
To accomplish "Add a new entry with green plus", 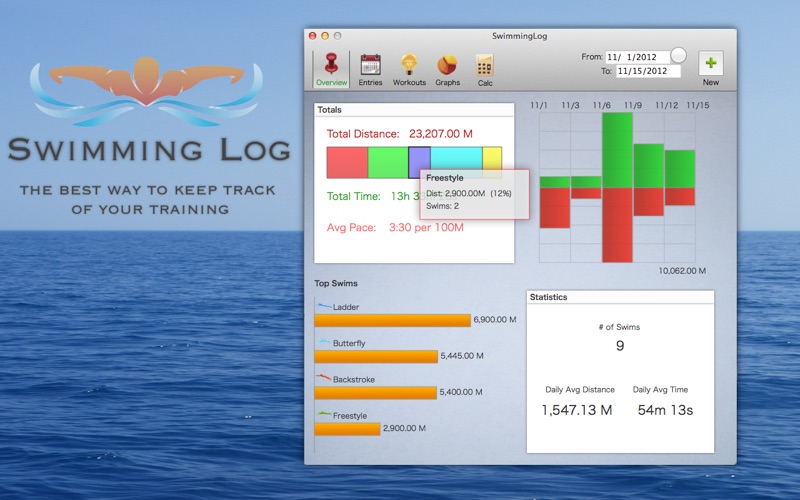I will (711, 64).
